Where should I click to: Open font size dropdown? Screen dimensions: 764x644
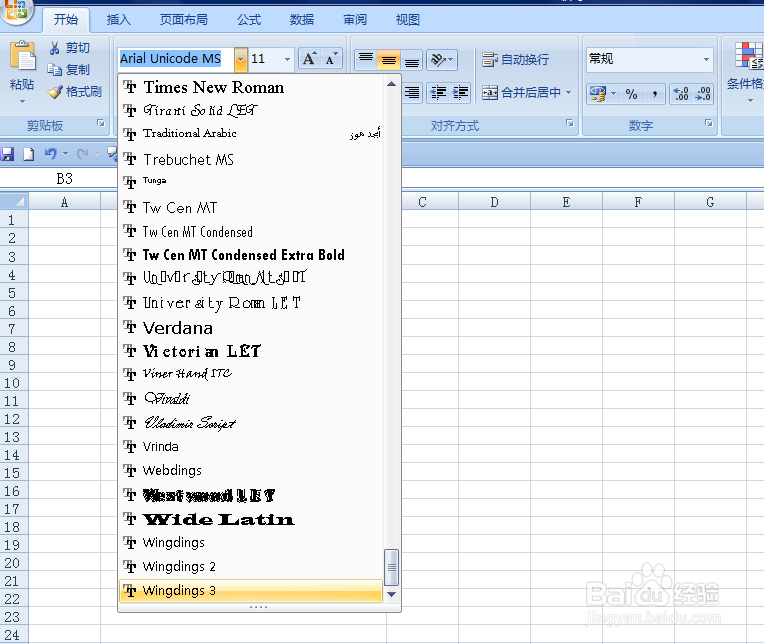pos(287,59)
